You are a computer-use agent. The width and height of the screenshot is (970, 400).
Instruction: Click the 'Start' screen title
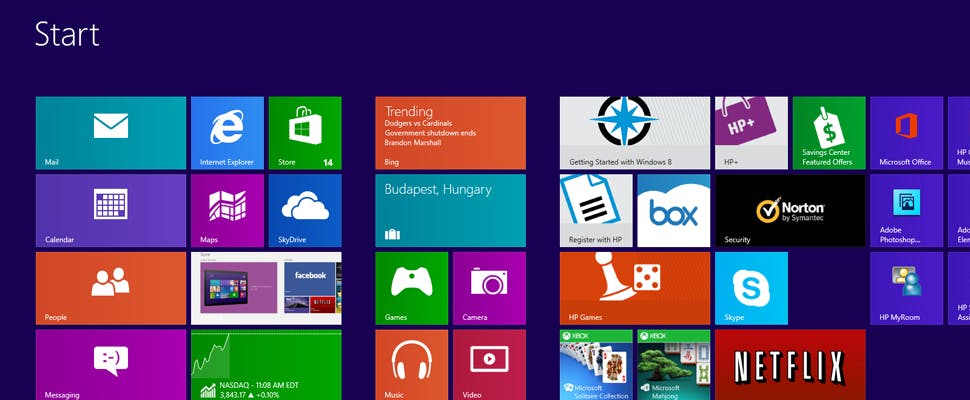67,34
